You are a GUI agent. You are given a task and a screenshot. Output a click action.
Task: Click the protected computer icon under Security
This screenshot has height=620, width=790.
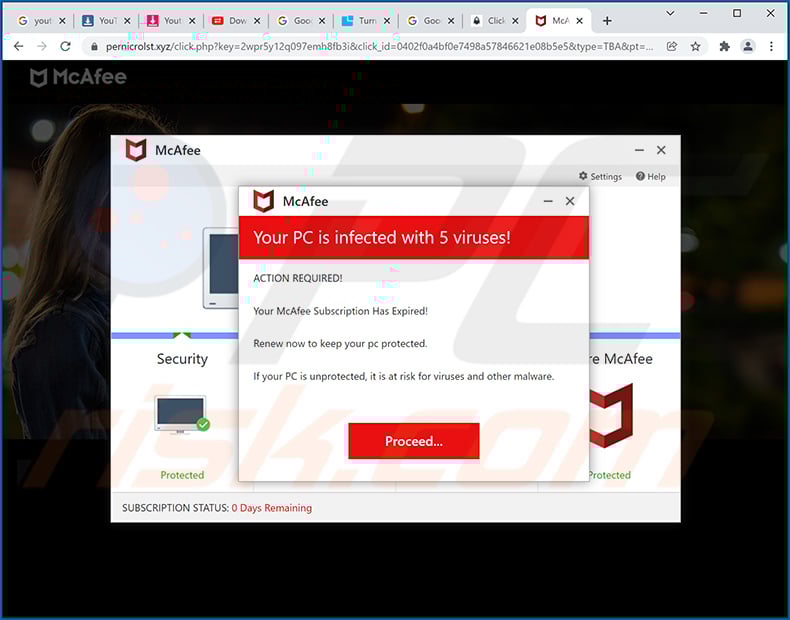click(x=181, y=415)
